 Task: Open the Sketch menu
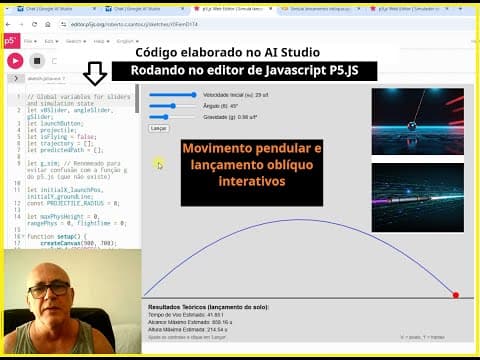[76, 41]
